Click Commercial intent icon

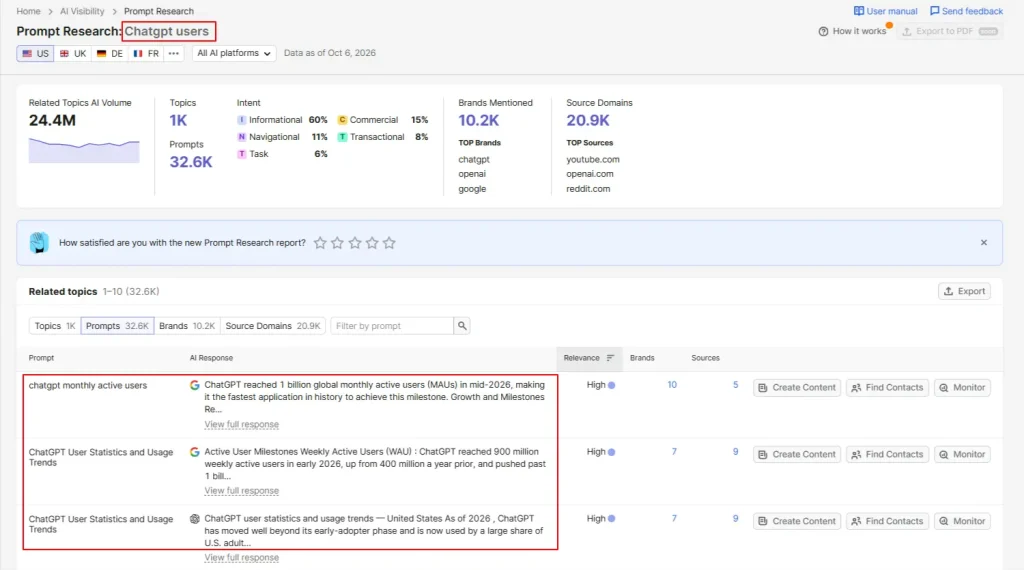pyautogui.click(x=342, y=120)
